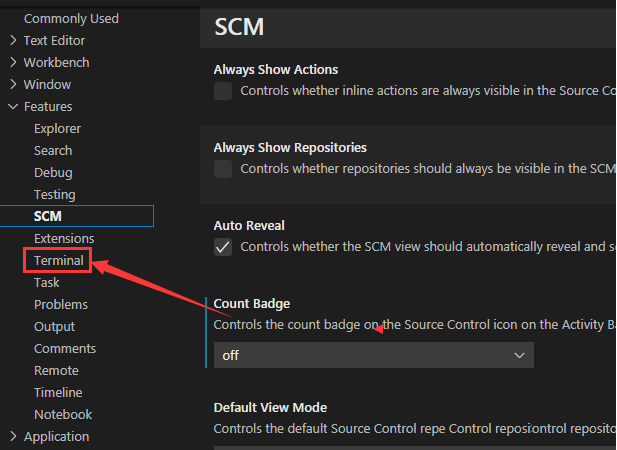Enable Always Show Actions checkbox
Screen dimensions: 617x450
[x=223, y=91]
